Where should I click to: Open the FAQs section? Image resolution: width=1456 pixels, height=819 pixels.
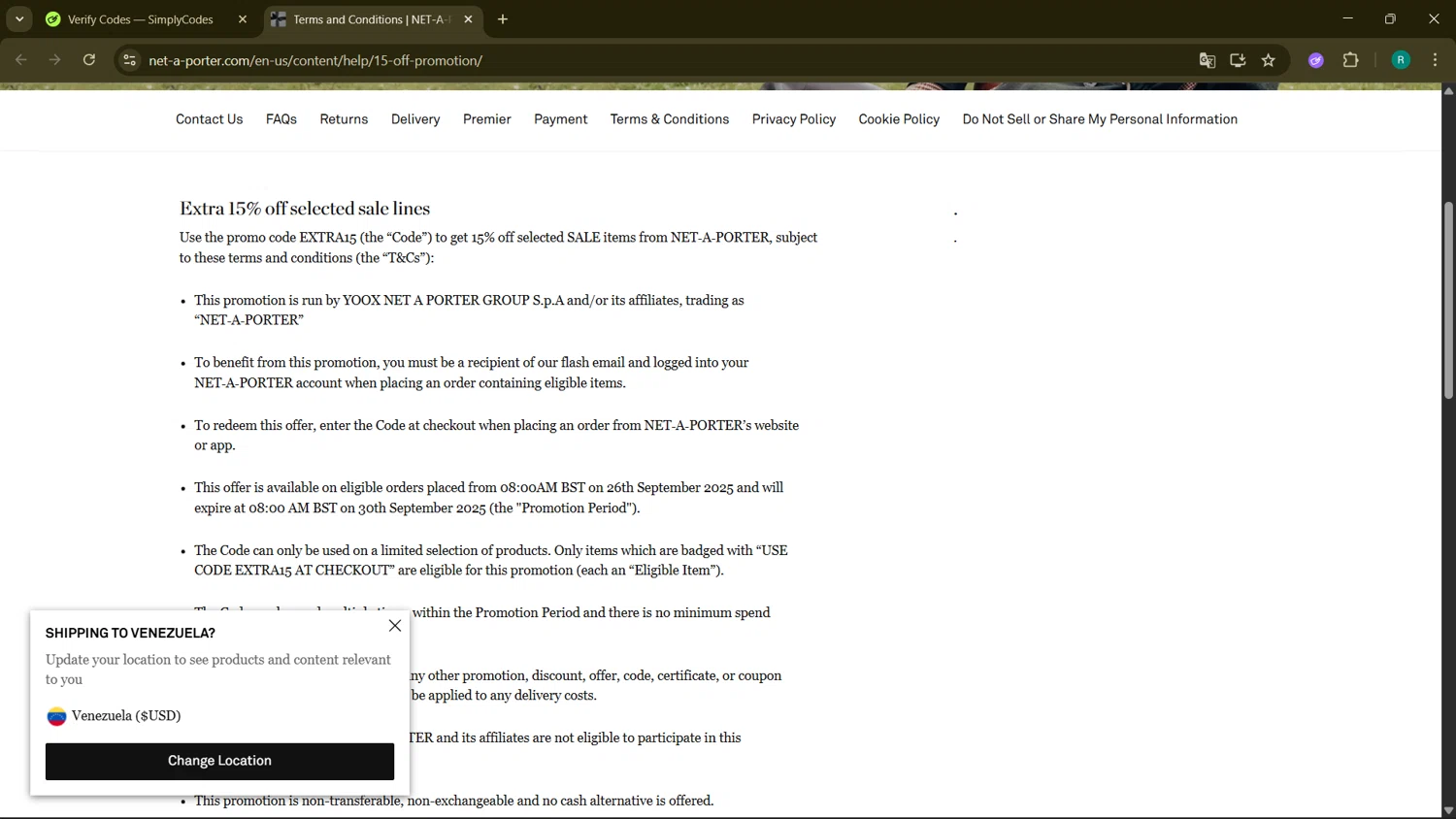(x=281, y=119)
